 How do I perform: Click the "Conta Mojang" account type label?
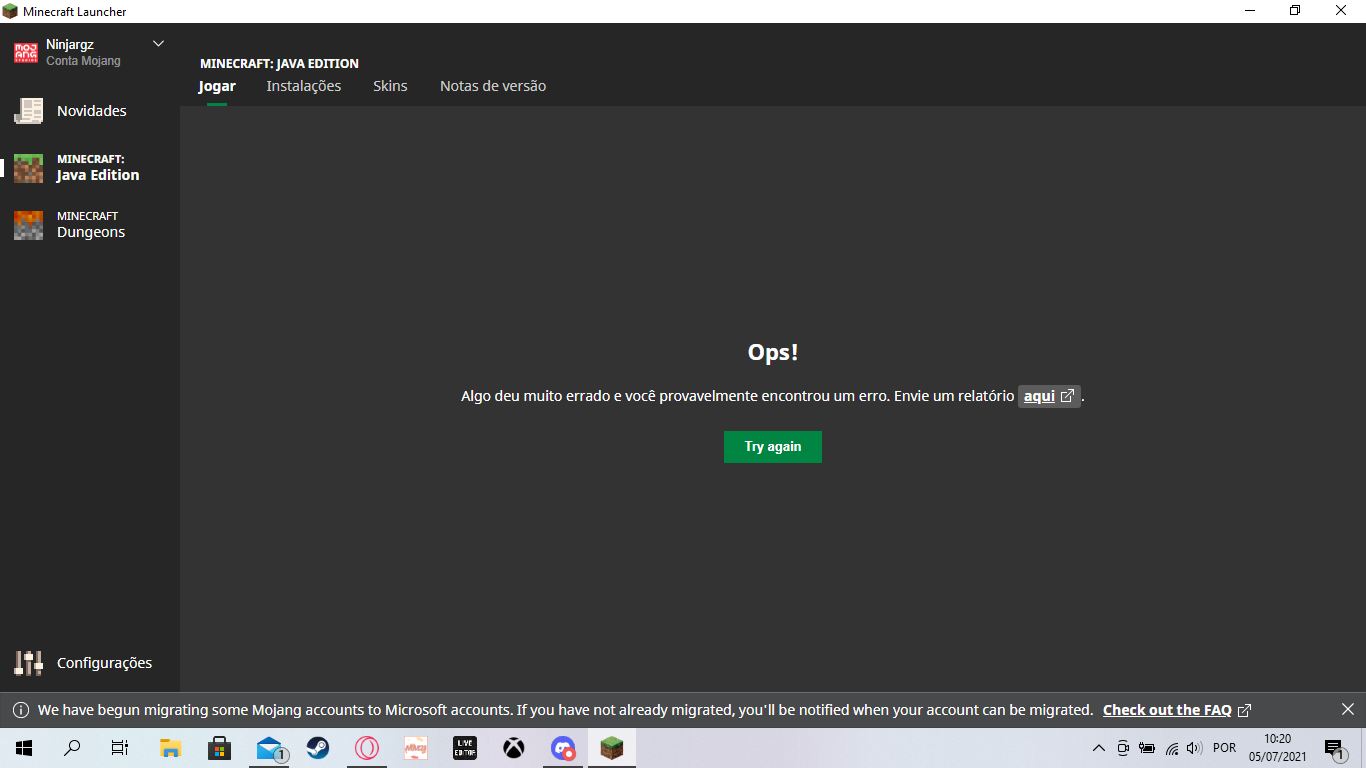[83, 61]
